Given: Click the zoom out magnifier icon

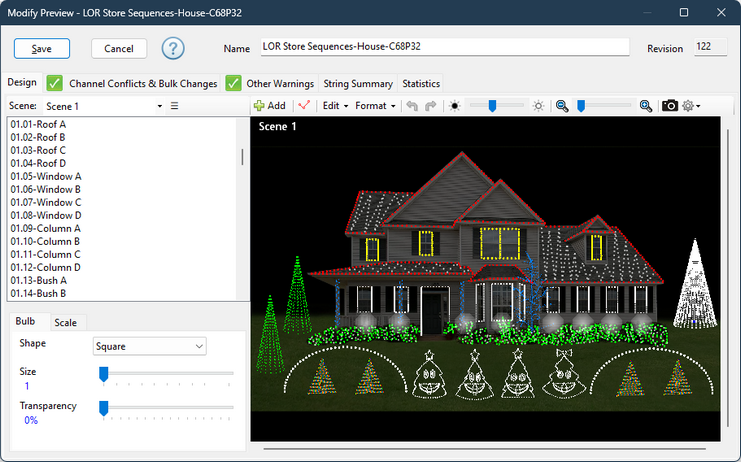Looking at the screenshot, I should tap(562, 106).
